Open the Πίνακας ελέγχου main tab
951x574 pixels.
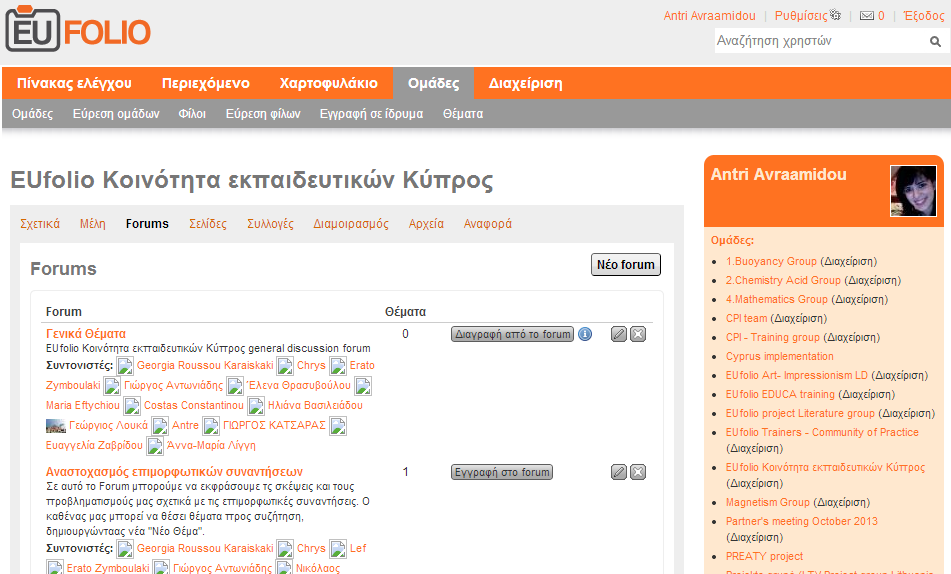[x=74, y=83]
